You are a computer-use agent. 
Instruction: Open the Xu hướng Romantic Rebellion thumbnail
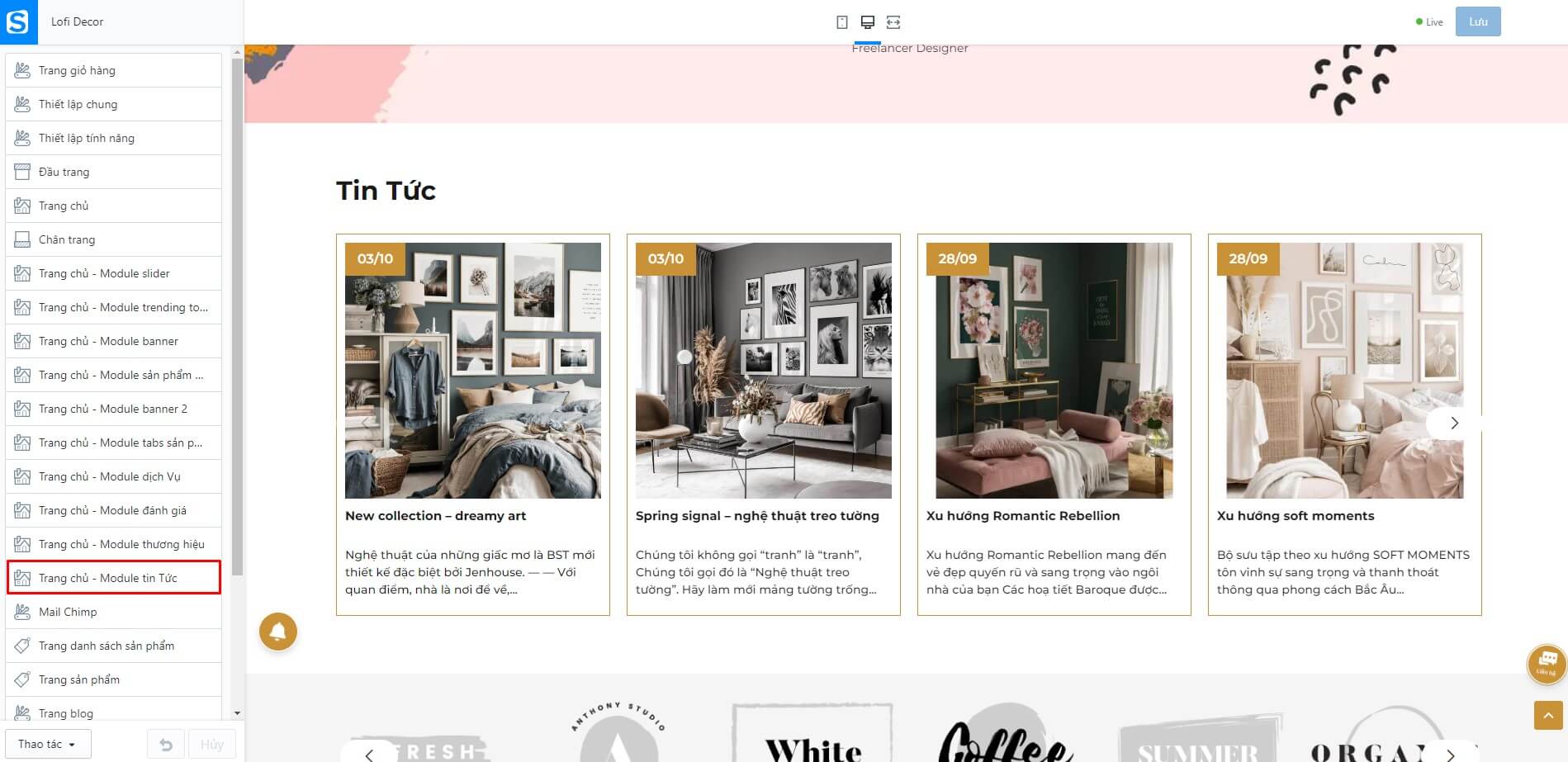1054,371
